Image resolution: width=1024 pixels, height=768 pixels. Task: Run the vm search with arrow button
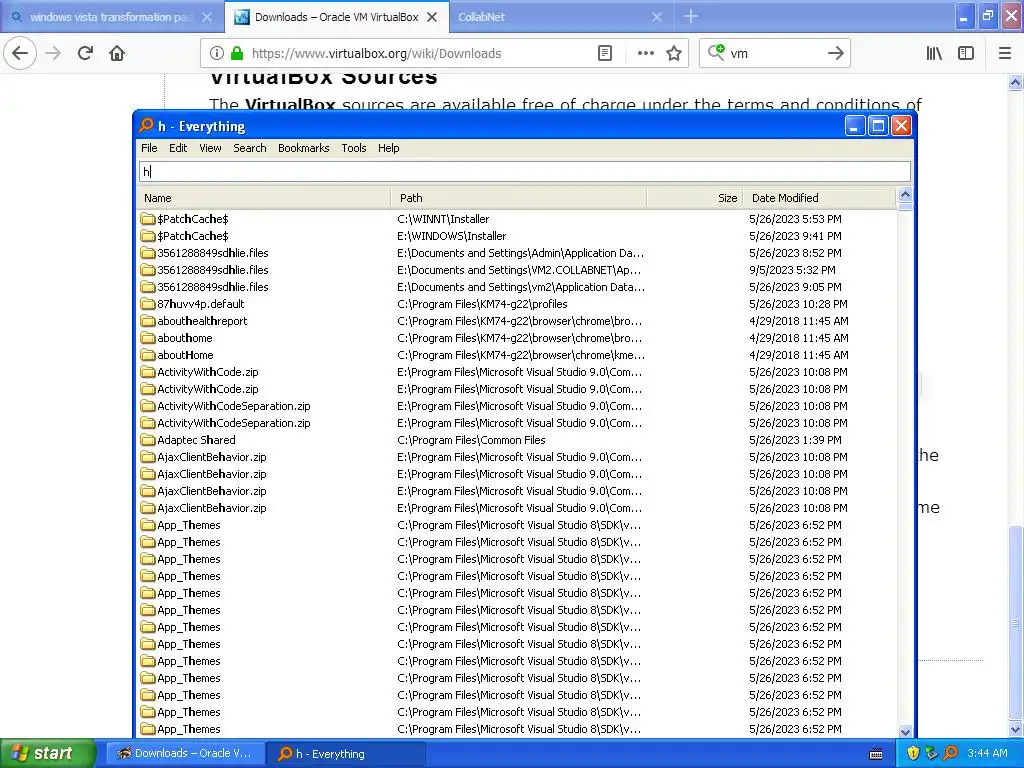[835, 53]
